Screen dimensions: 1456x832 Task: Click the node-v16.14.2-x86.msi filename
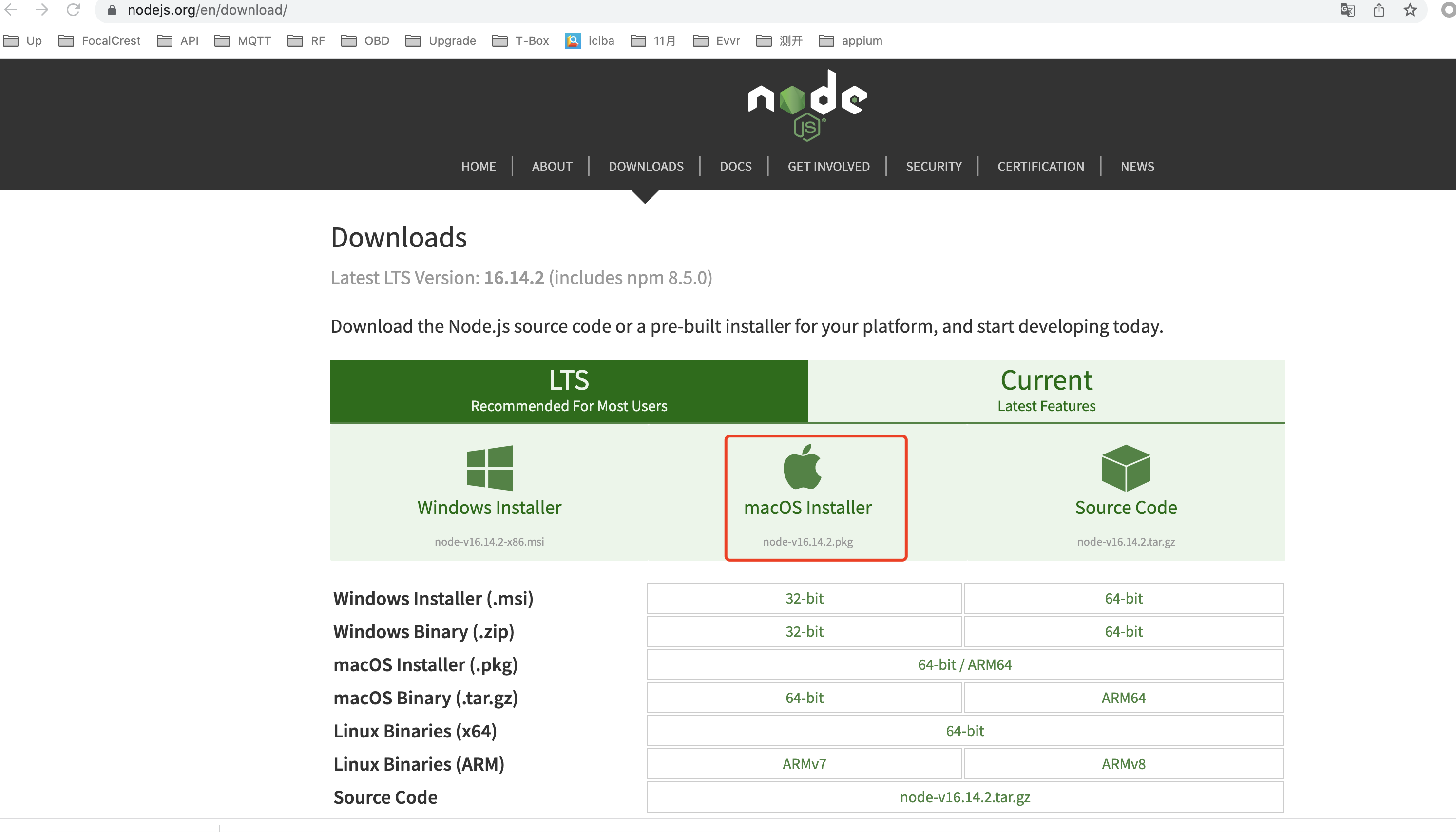(x=489, y=542)
